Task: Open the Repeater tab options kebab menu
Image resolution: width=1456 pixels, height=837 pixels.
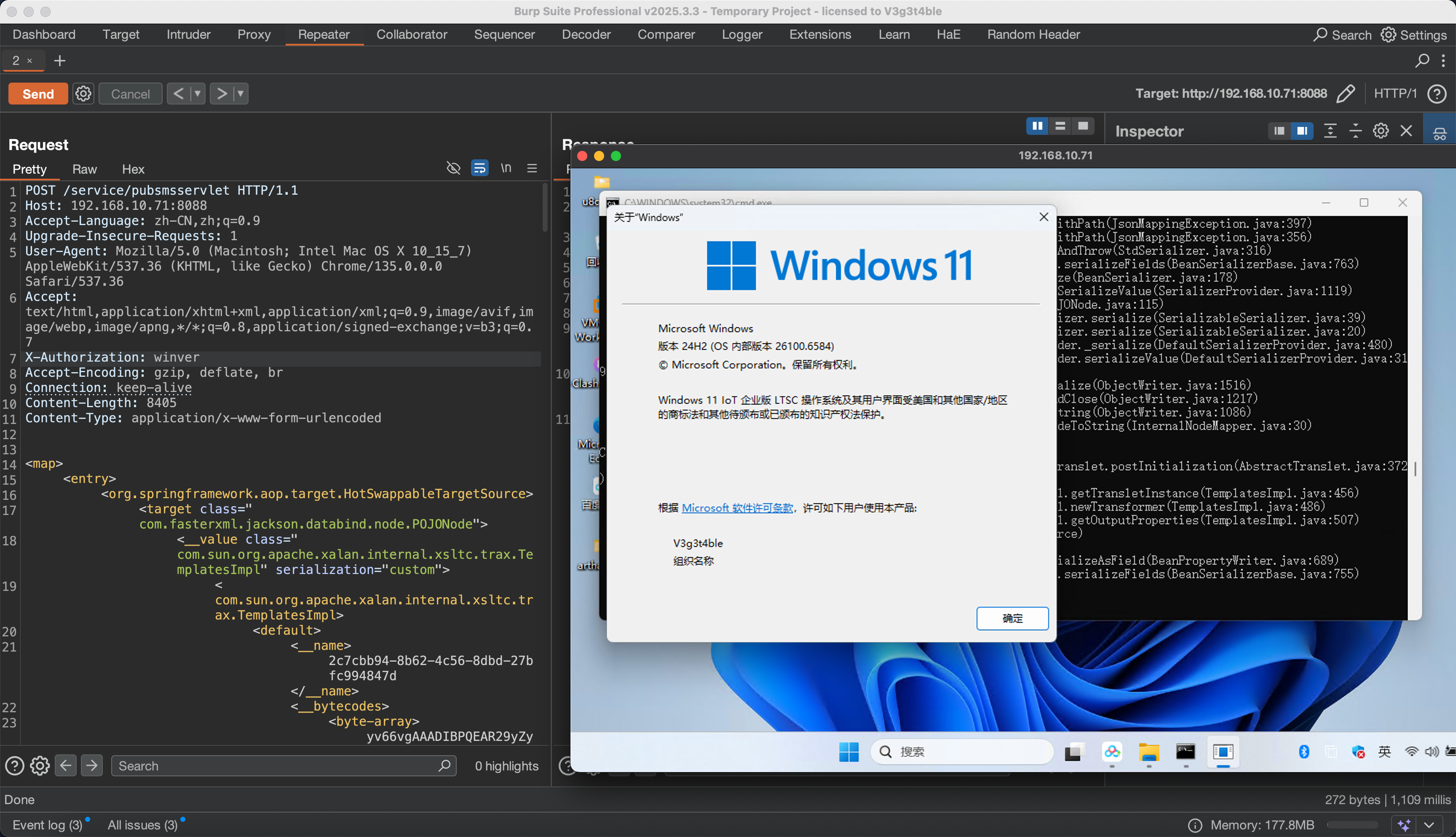Action: pyautogui.click(x=1443, y=61)
